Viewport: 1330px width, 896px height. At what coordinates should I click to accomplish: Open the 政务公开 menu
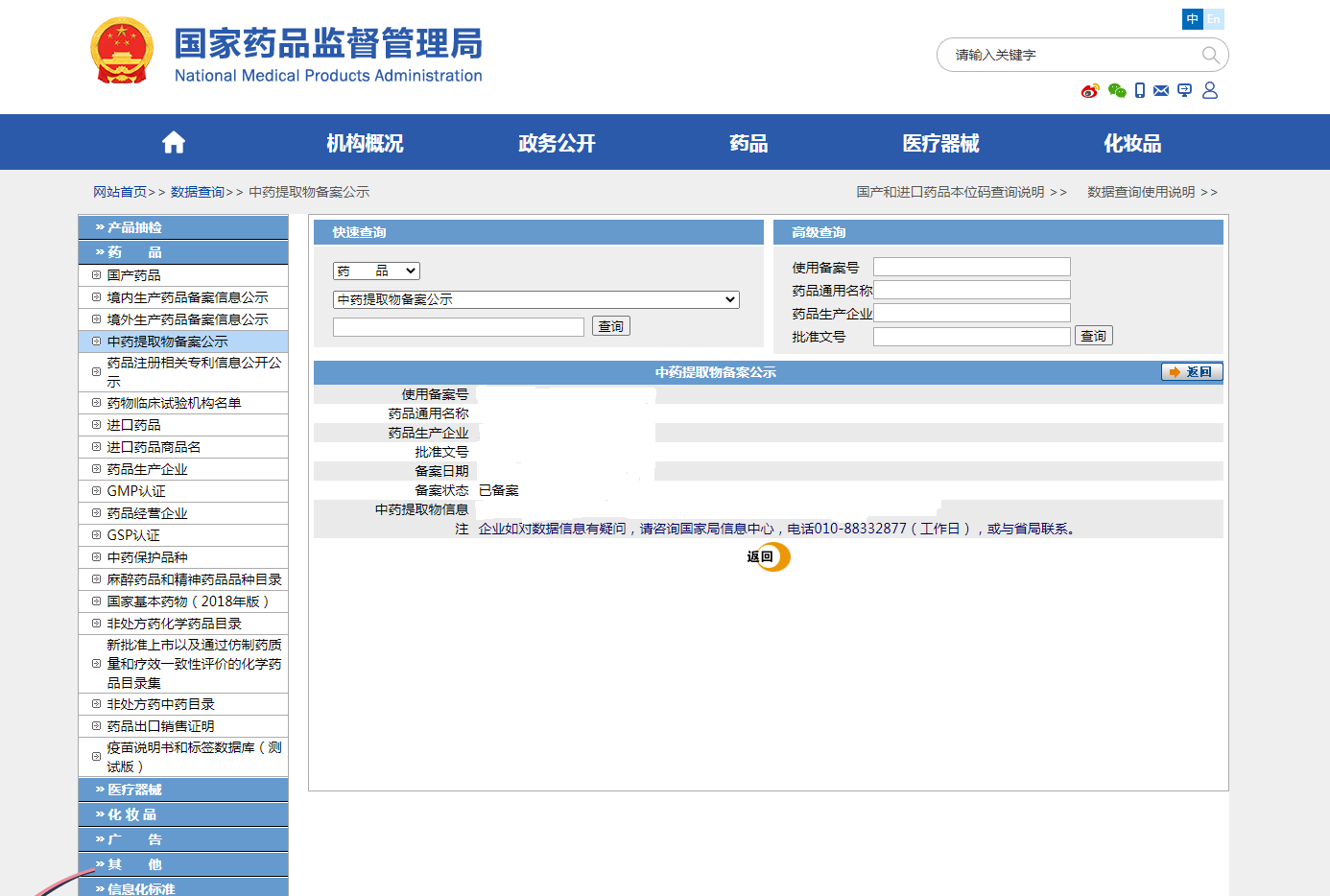click(557, 143)
